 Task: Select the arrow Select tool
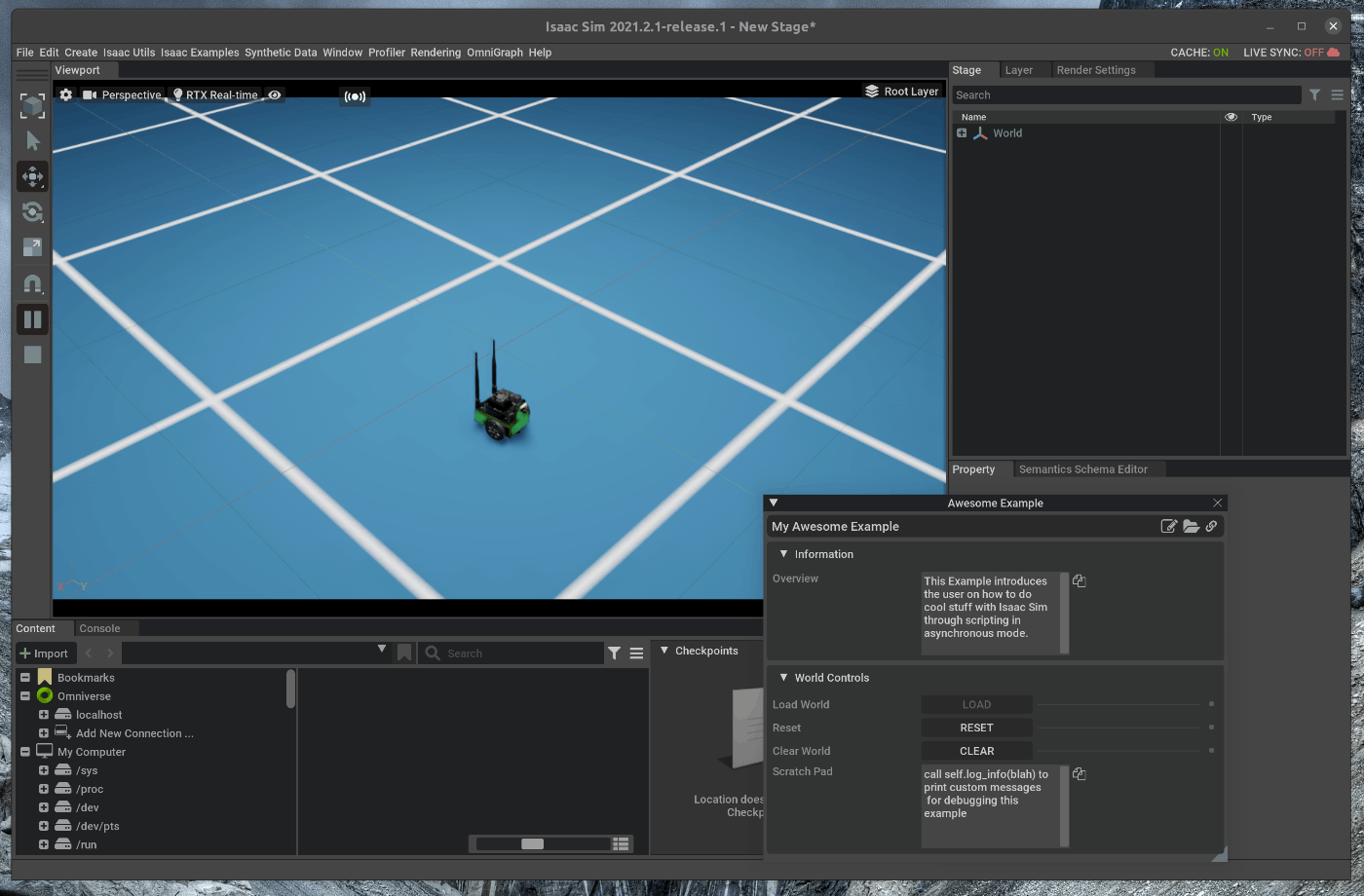click(32, 141)
